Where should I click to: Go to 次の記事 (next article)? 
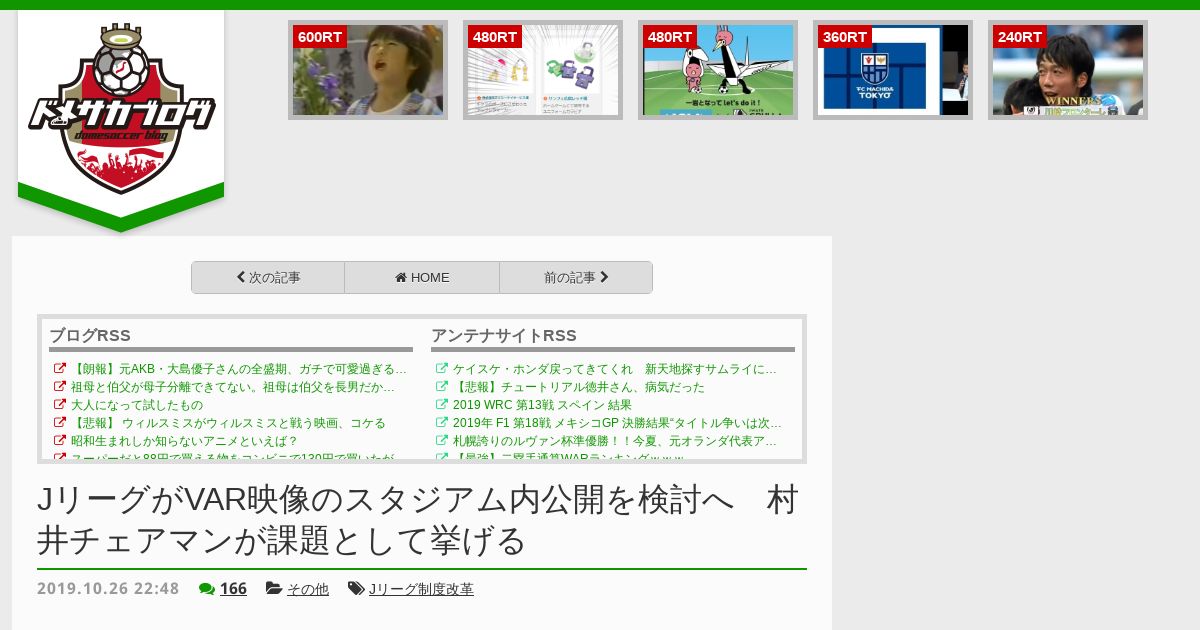pyautogui.click(x=268, y=278)
